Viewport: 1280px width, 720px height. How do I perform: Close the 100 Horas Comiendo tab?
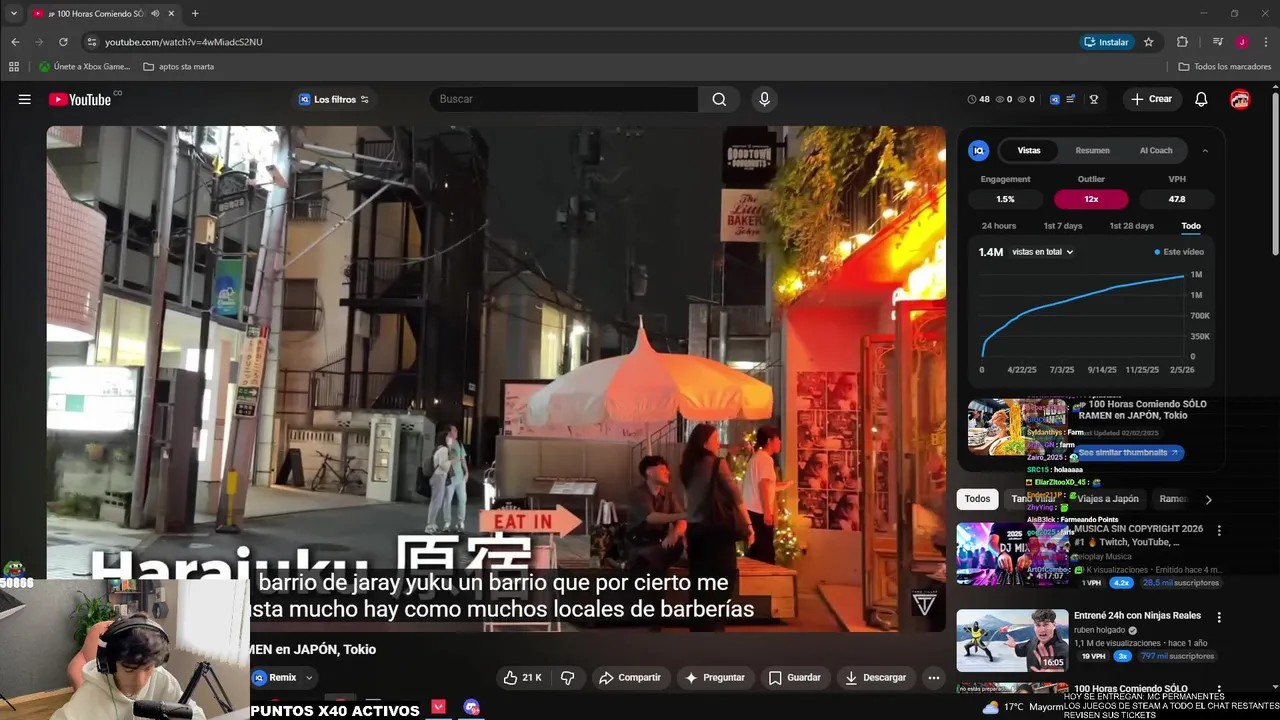point(171,13)
